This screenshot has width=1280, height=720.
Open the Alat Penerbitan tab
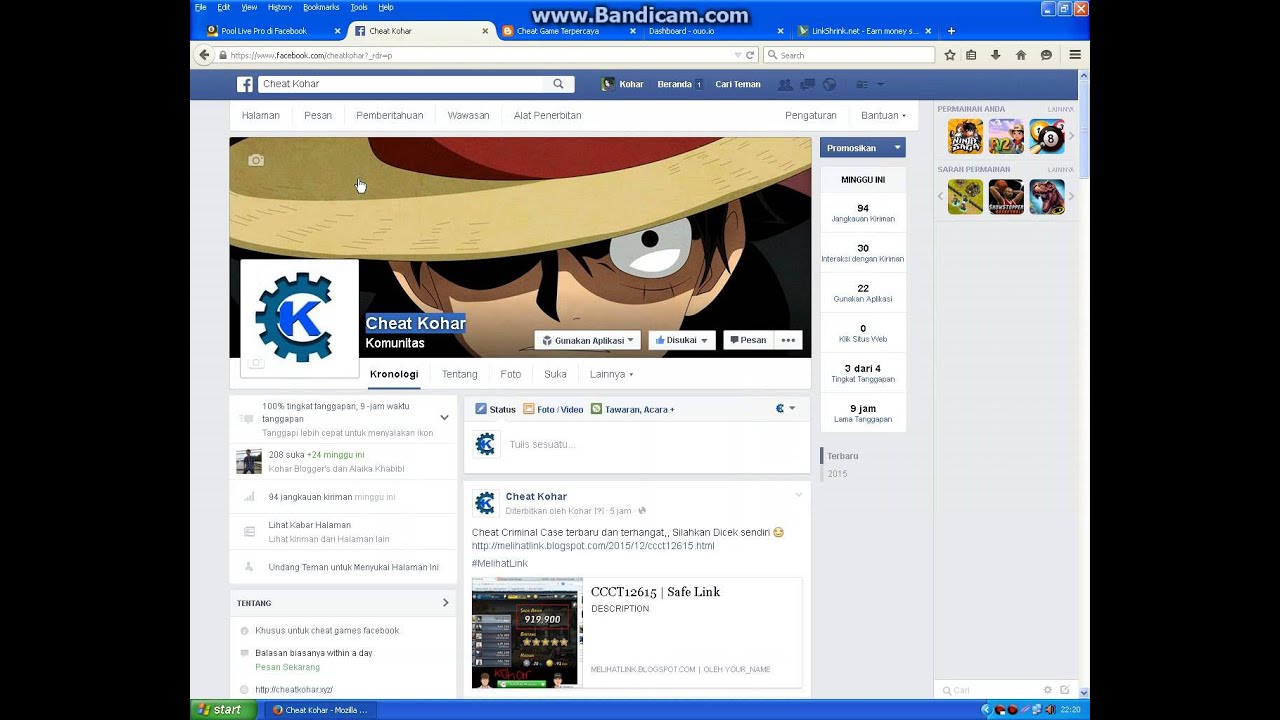pos(547,115)
